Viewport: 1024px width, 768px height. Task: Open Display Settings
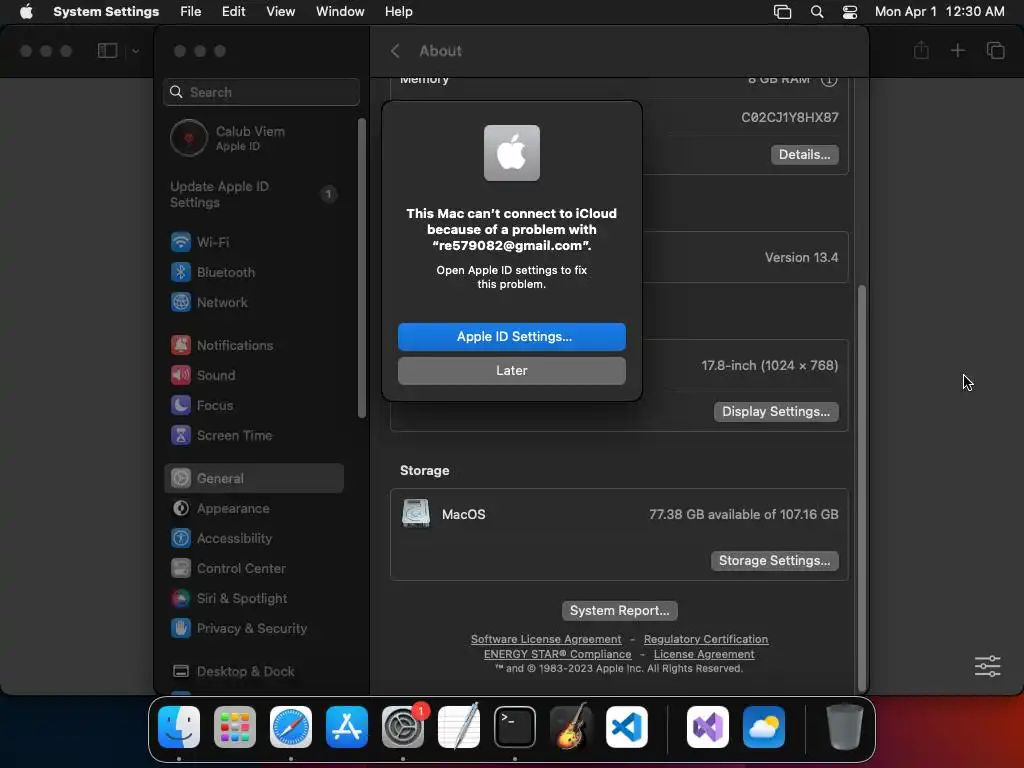tap(776, 411)
